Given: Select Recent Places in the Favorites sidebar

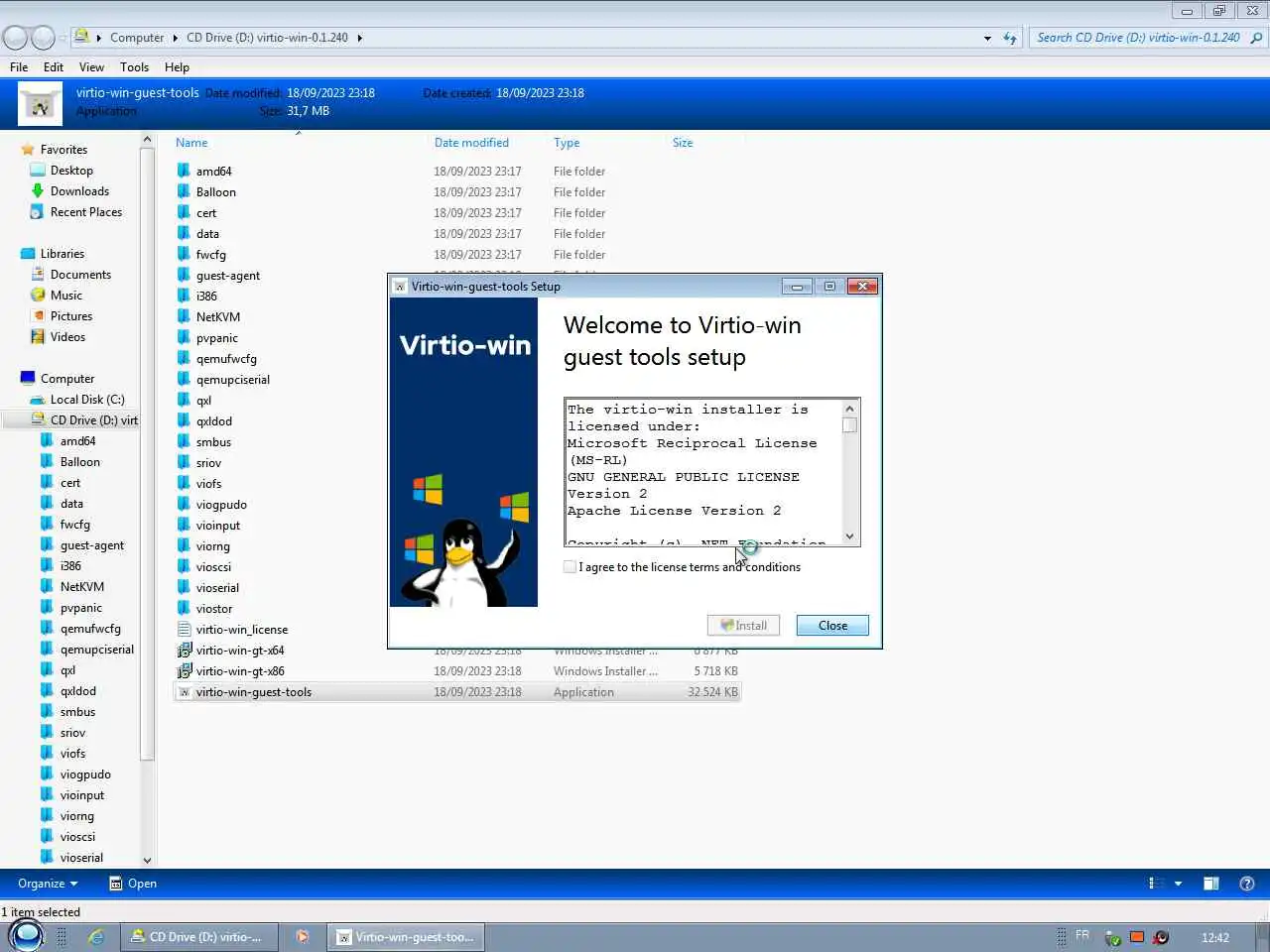Looking at the screenshot, I should (85, 212).
